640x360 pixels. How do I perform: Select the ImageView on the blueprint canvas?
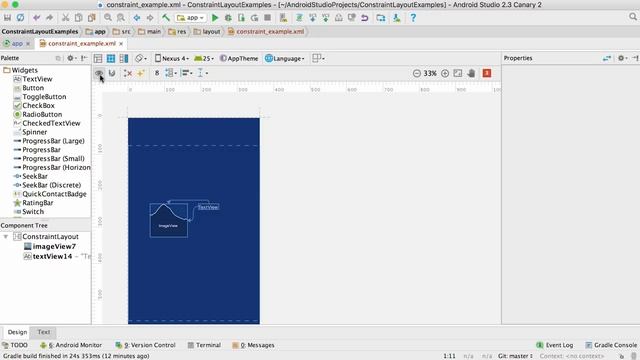[169, 220]
